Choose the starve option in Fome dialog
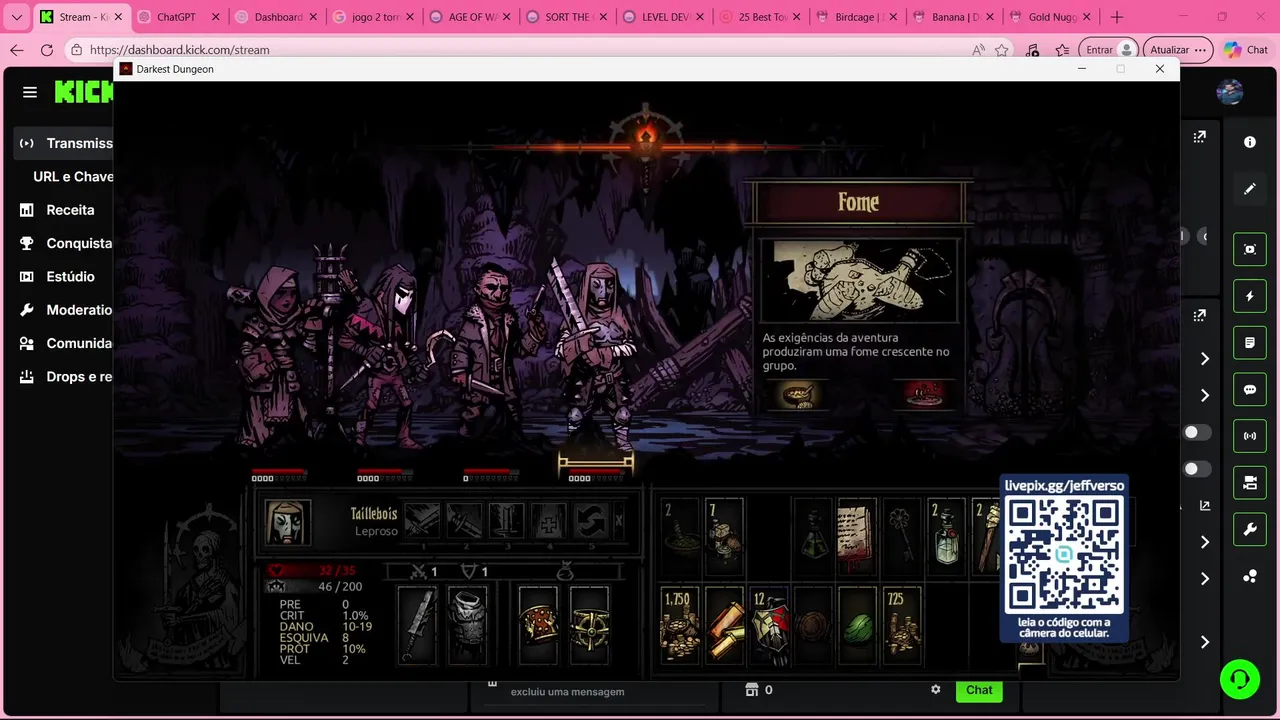 [923, 394]
